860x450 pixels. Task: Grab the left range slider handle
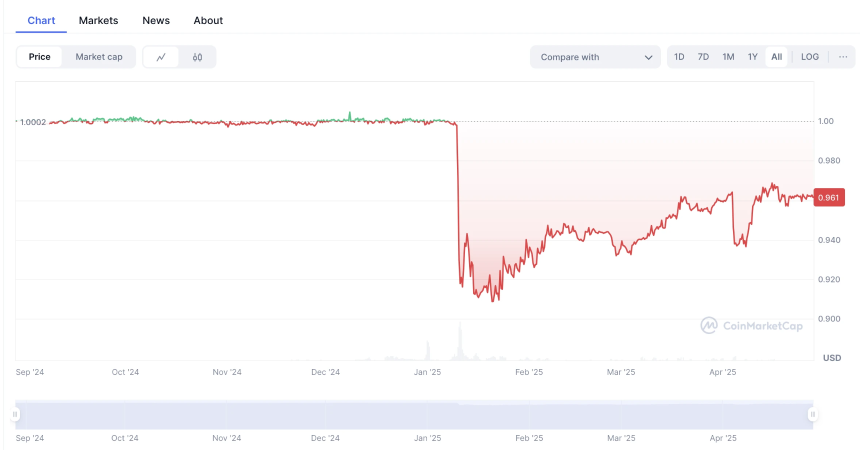click(x=16, y=414)
